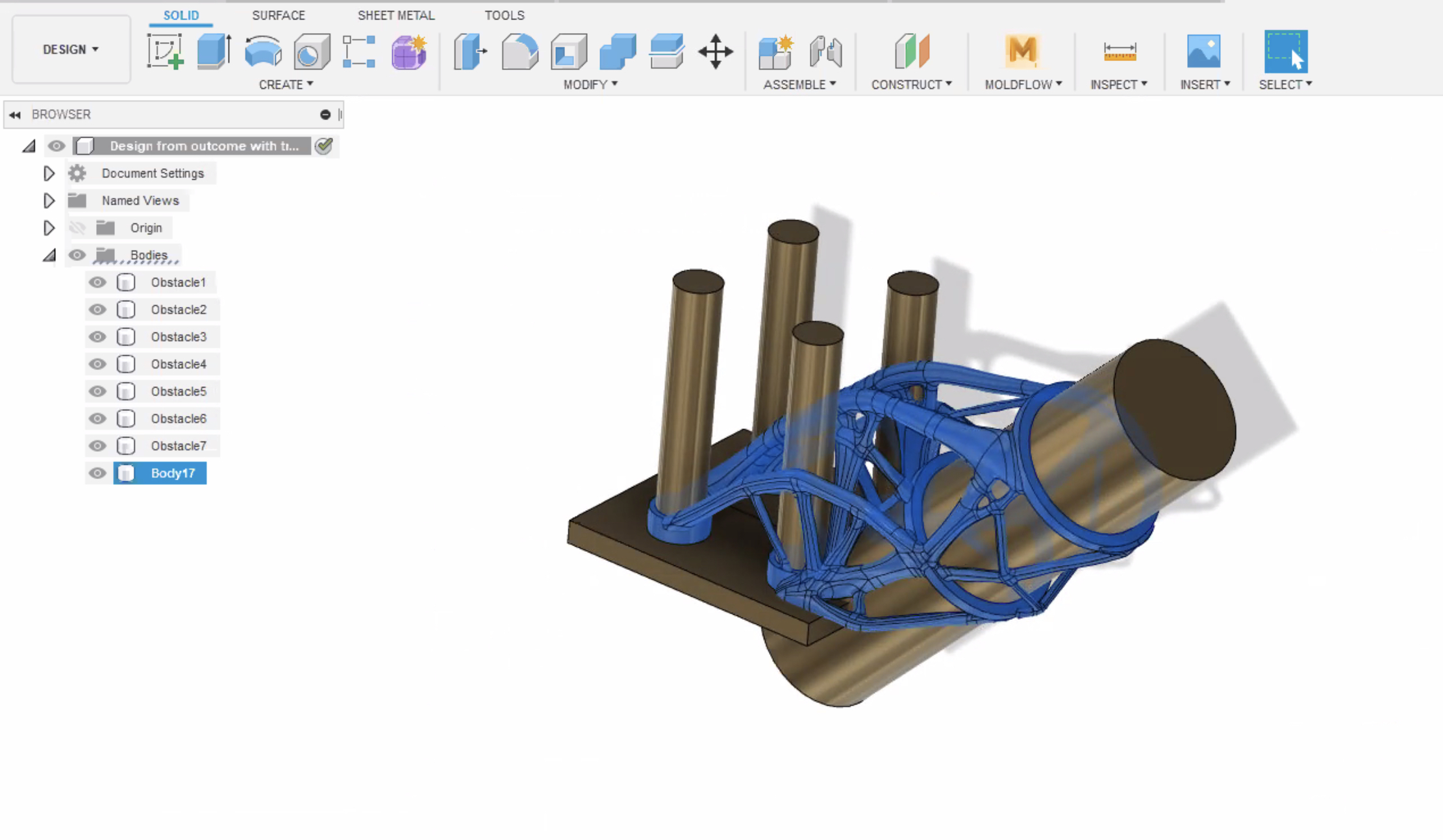Collapse the BROWSER panel

(15, 114)
